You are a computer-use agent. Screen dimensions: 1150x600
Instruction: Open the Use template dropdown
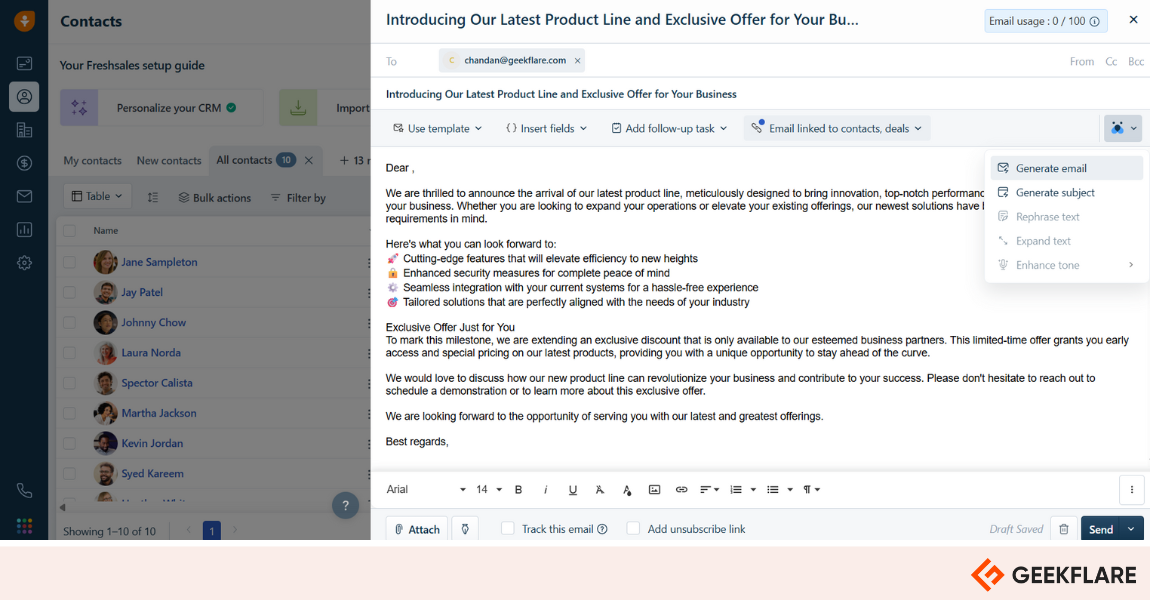(438, 128)
